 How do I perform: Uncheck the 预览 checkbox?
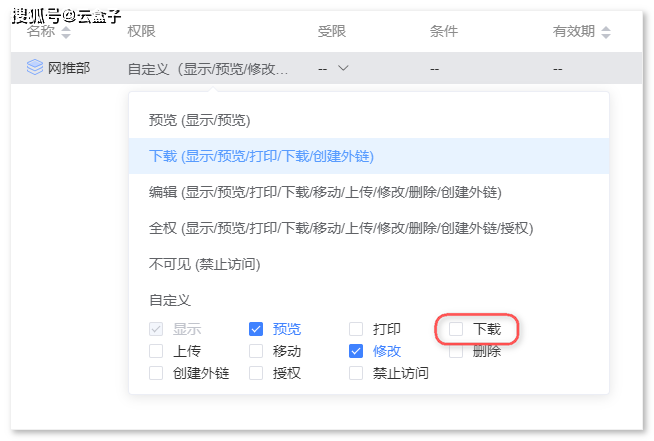256,329
